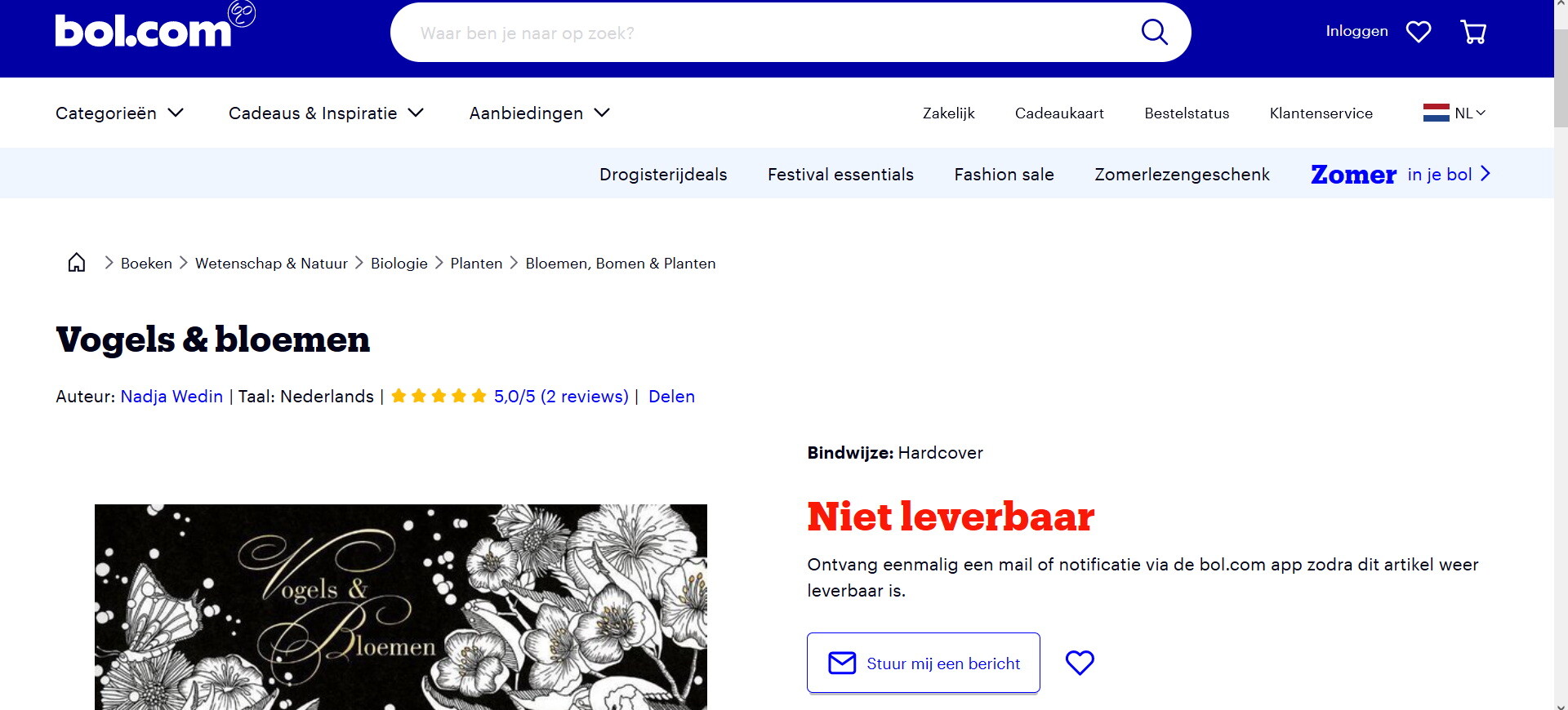
Task: Expand the Categorieën dropdown
Action: tap(119, 113)
